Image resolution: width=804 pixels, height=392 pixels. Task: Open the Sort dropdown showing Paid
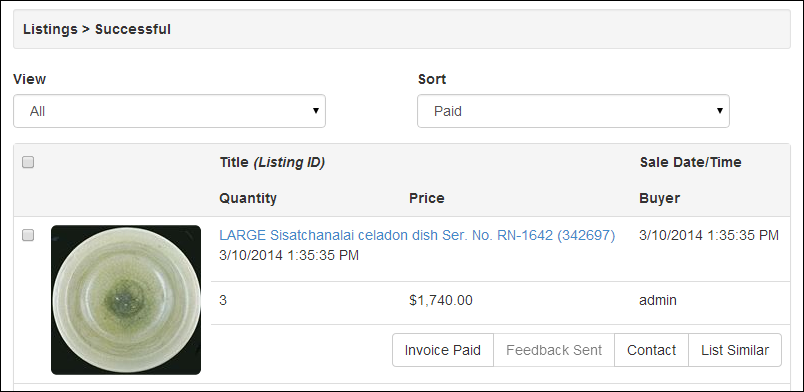573,111
